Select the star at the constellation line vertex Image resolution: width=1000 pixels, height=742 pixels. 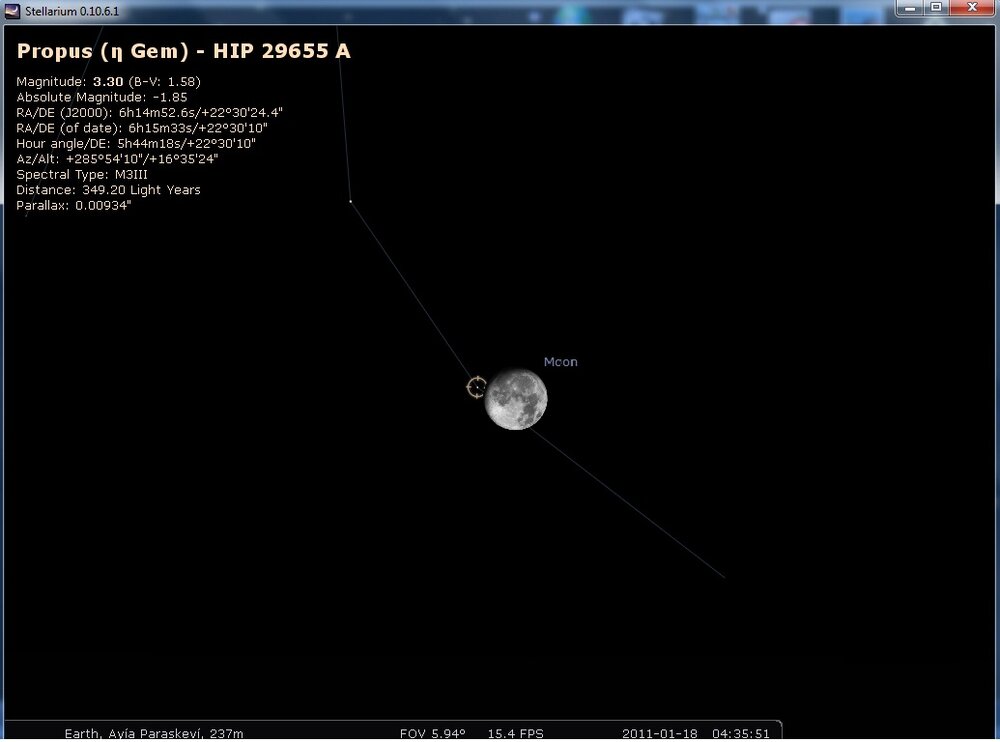(x=350, y=202)
